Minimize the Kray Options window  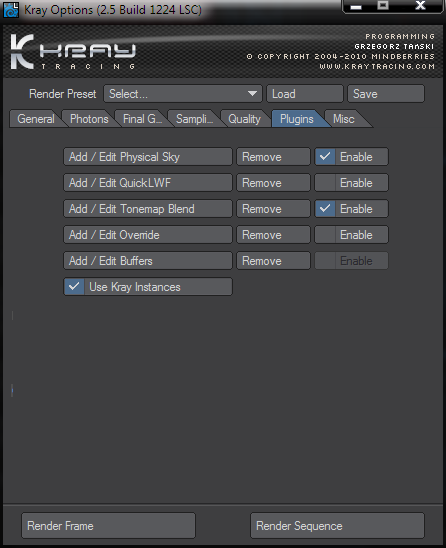[x=356, y=6]
